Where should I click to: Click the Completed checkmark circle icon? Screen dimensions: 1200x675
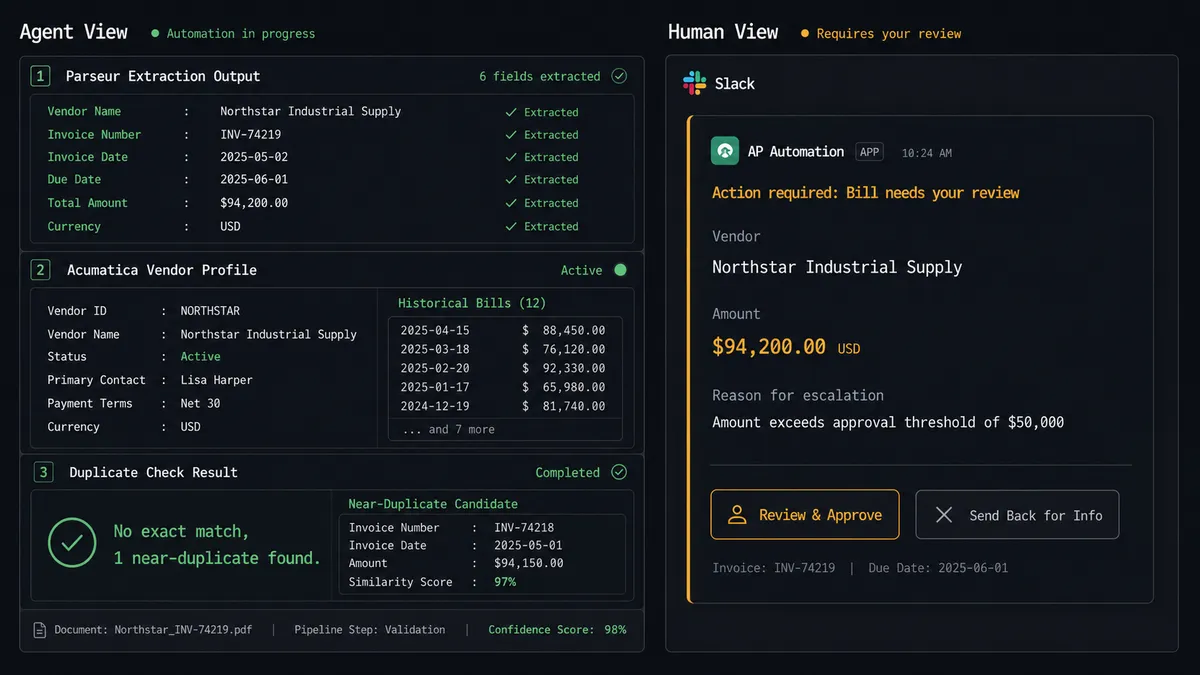coord(619,472)
